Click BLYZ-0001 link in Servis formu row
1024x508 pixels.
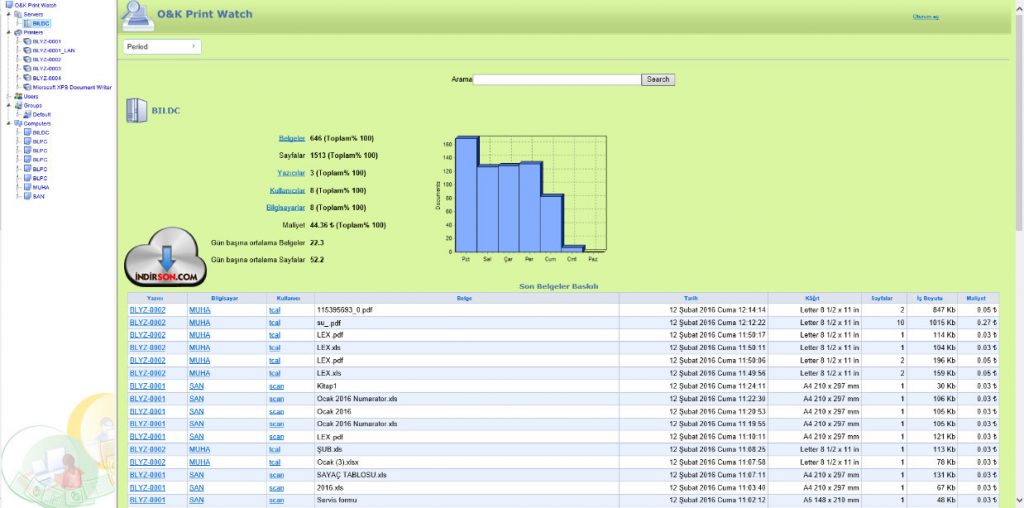point(148,500)
